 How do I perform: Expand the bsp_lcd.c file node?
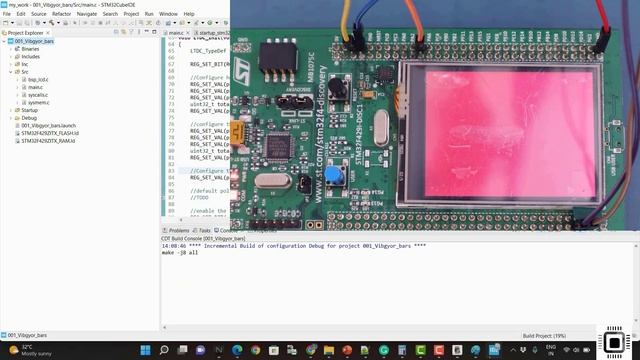pos(18,80)
